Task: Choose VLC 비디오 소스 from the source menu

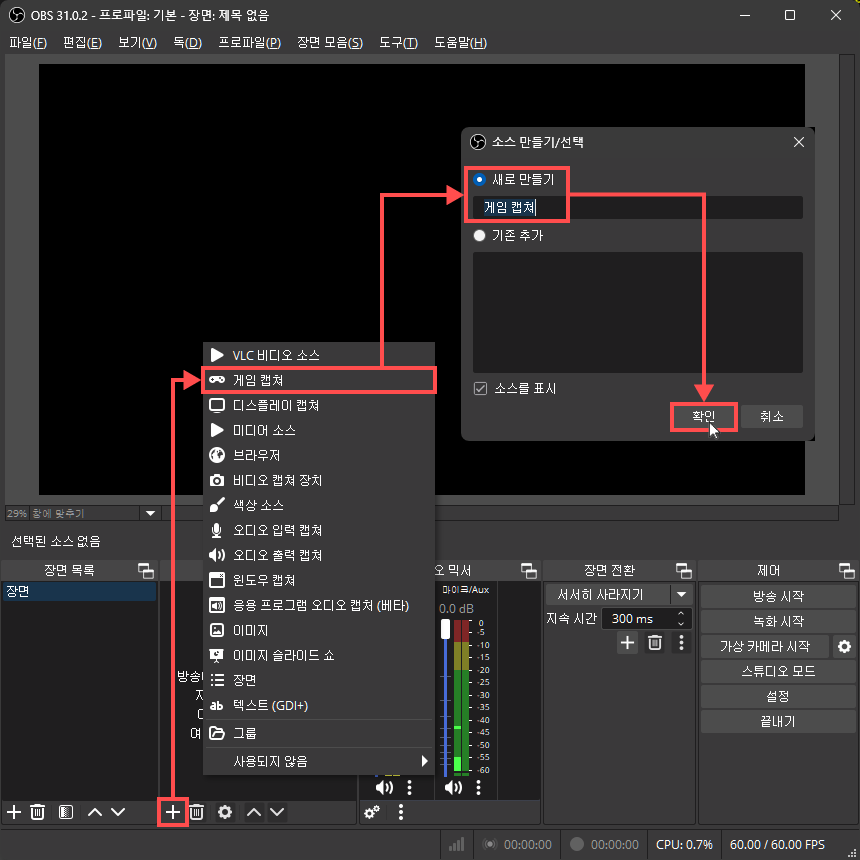Action: tap(318, 355)
